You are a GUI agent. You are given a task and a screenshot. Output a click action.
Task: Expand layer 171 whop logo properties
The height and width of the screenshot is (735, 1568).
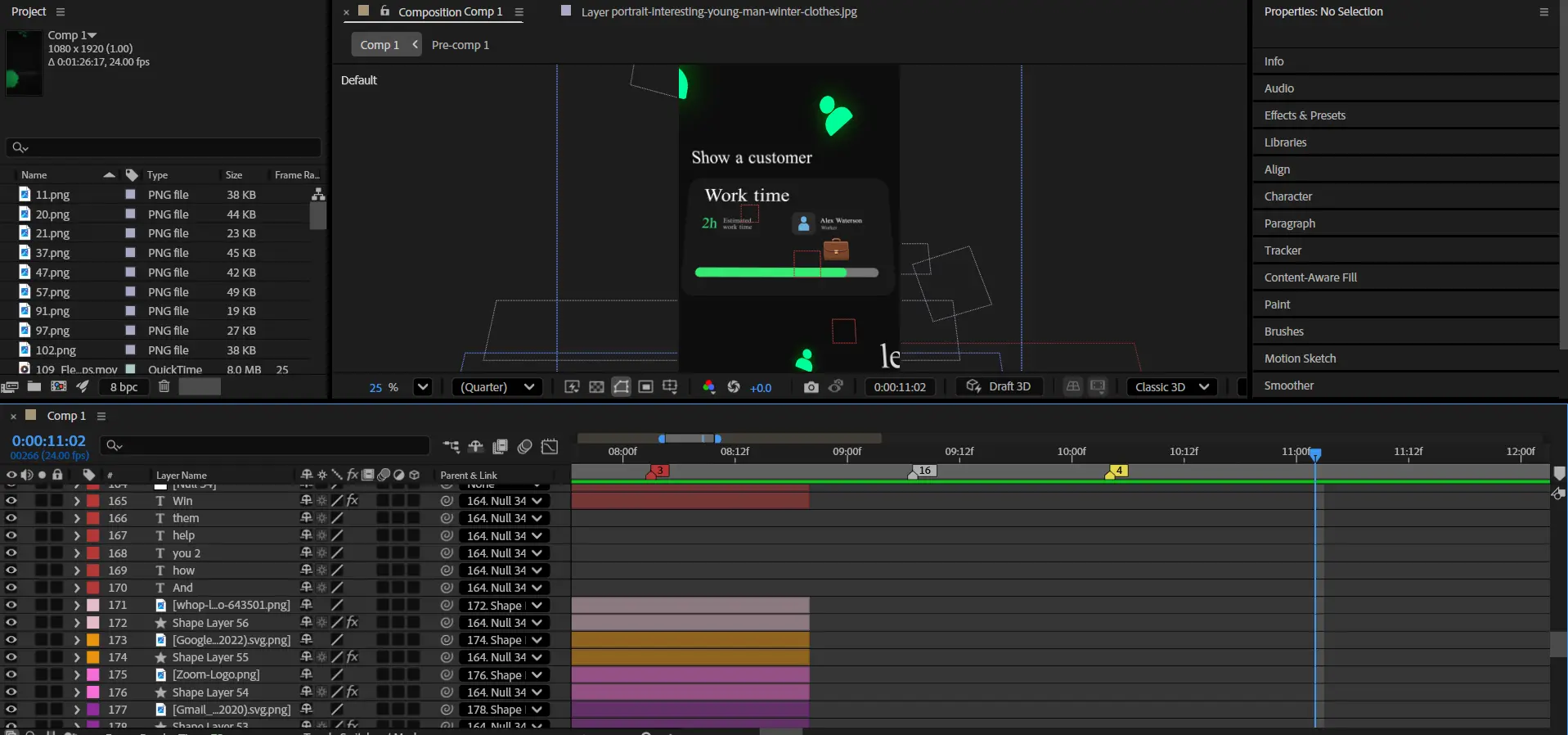click(x=76, y=606)
